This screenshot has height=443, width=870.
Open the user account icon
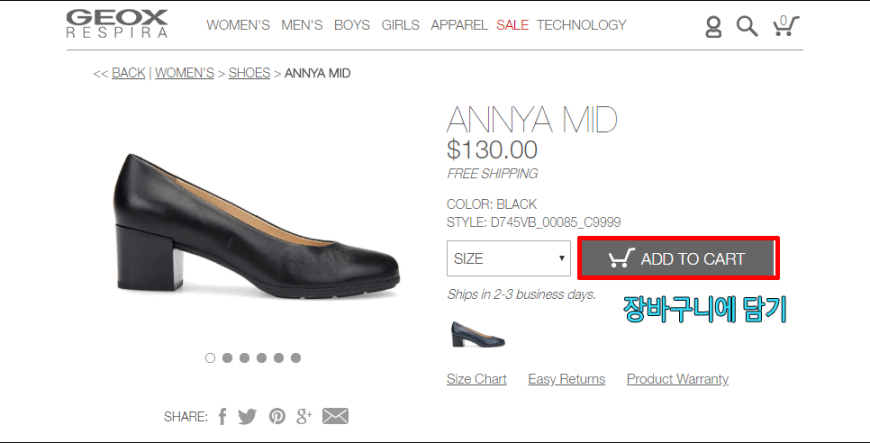pos(714,26)
